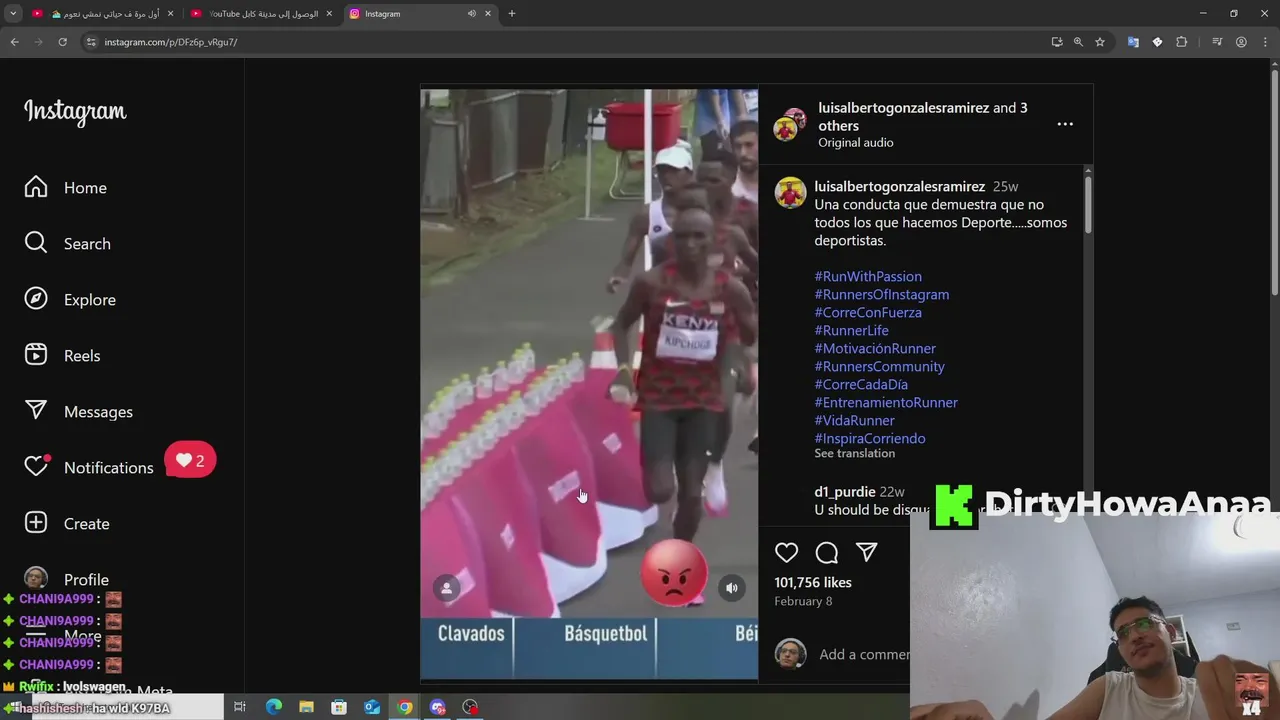
Task: Toggle the video sound speaker button
Action: 732,588
